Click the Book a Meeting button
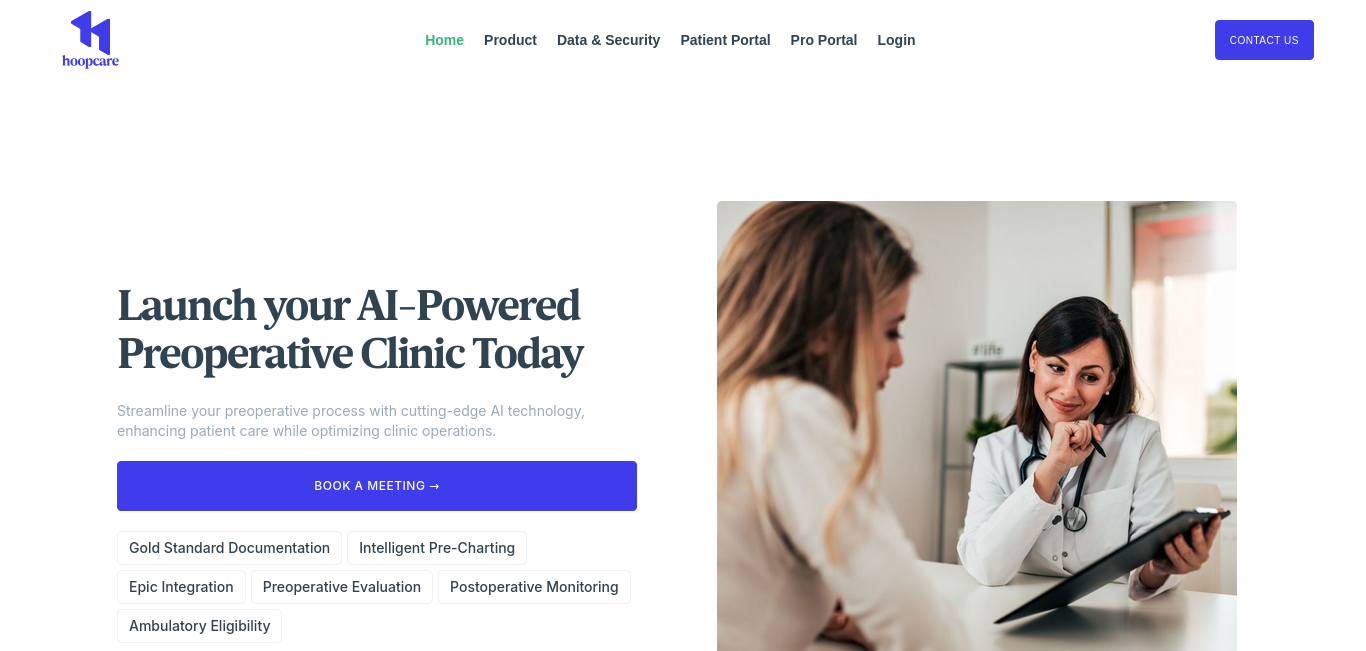The image size is (1366, 651). pyautogui.click(x=377, y=486)
